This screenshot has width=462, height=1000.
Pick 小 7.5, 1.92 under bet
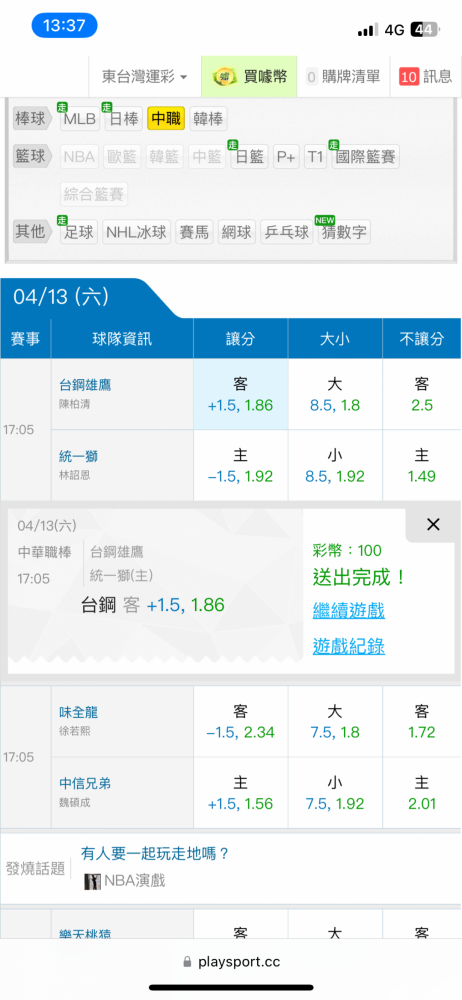coord(335,793)
